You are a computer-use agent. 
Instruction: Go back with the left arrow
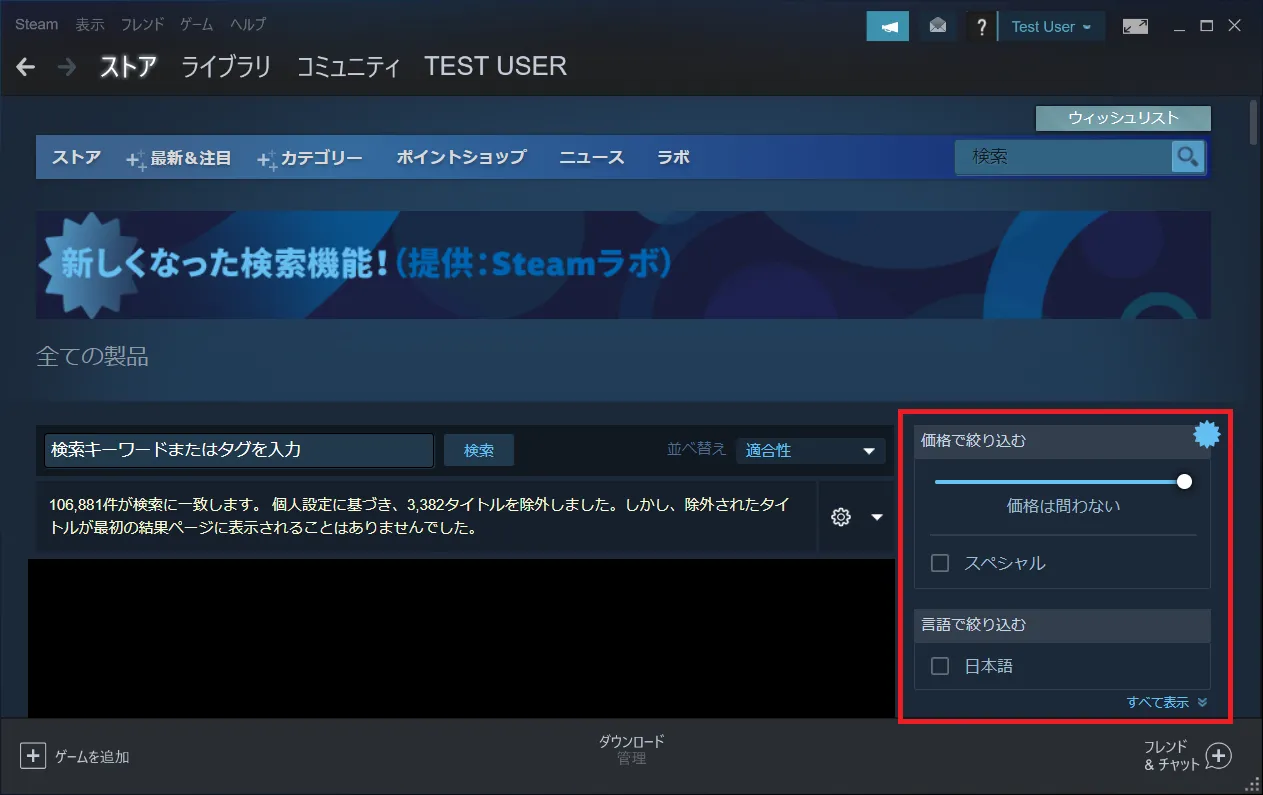[x=26, y=67]
